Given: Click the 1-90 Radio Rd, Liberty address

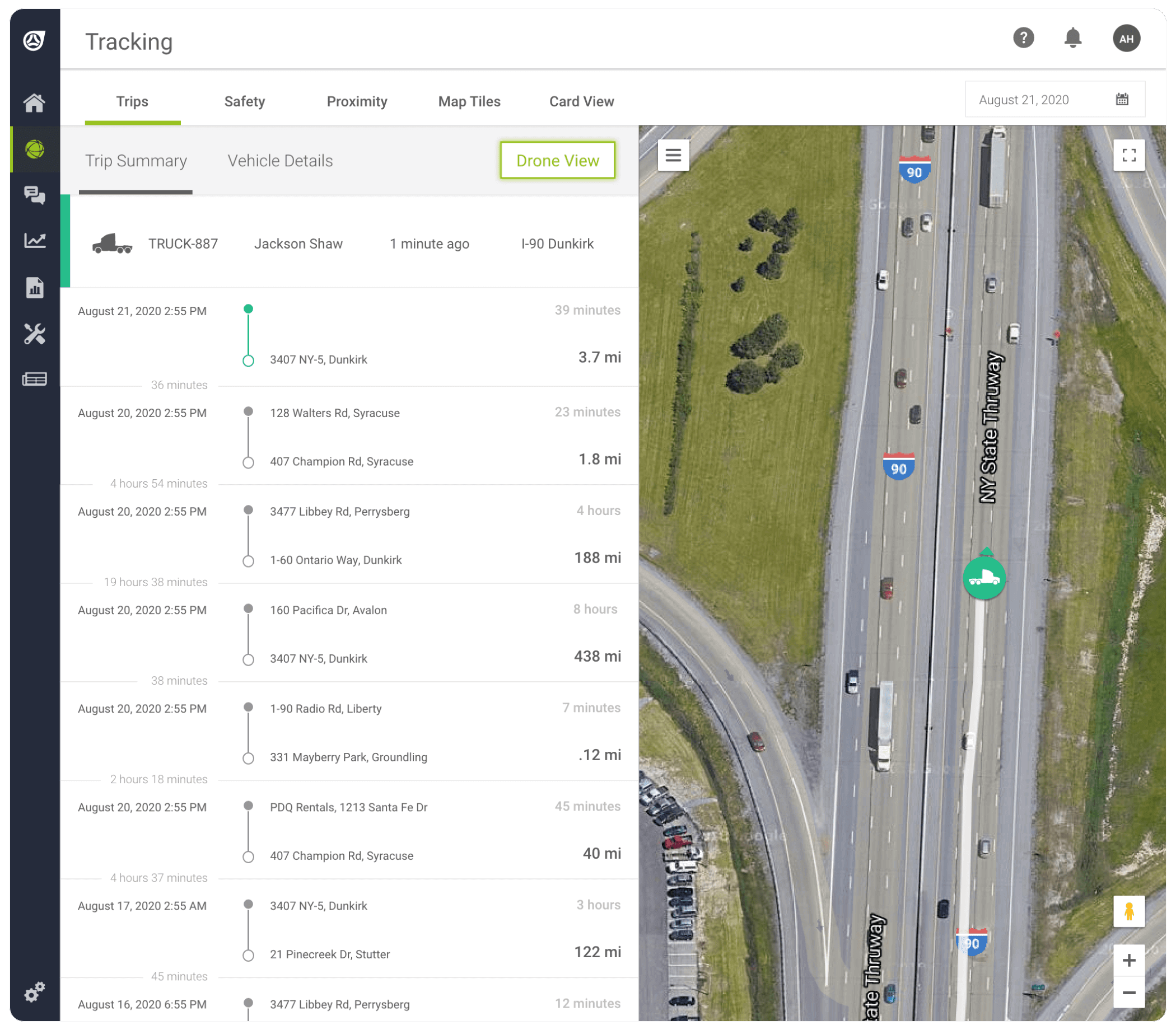Looking at the screenshot, I should click(325, 709).
